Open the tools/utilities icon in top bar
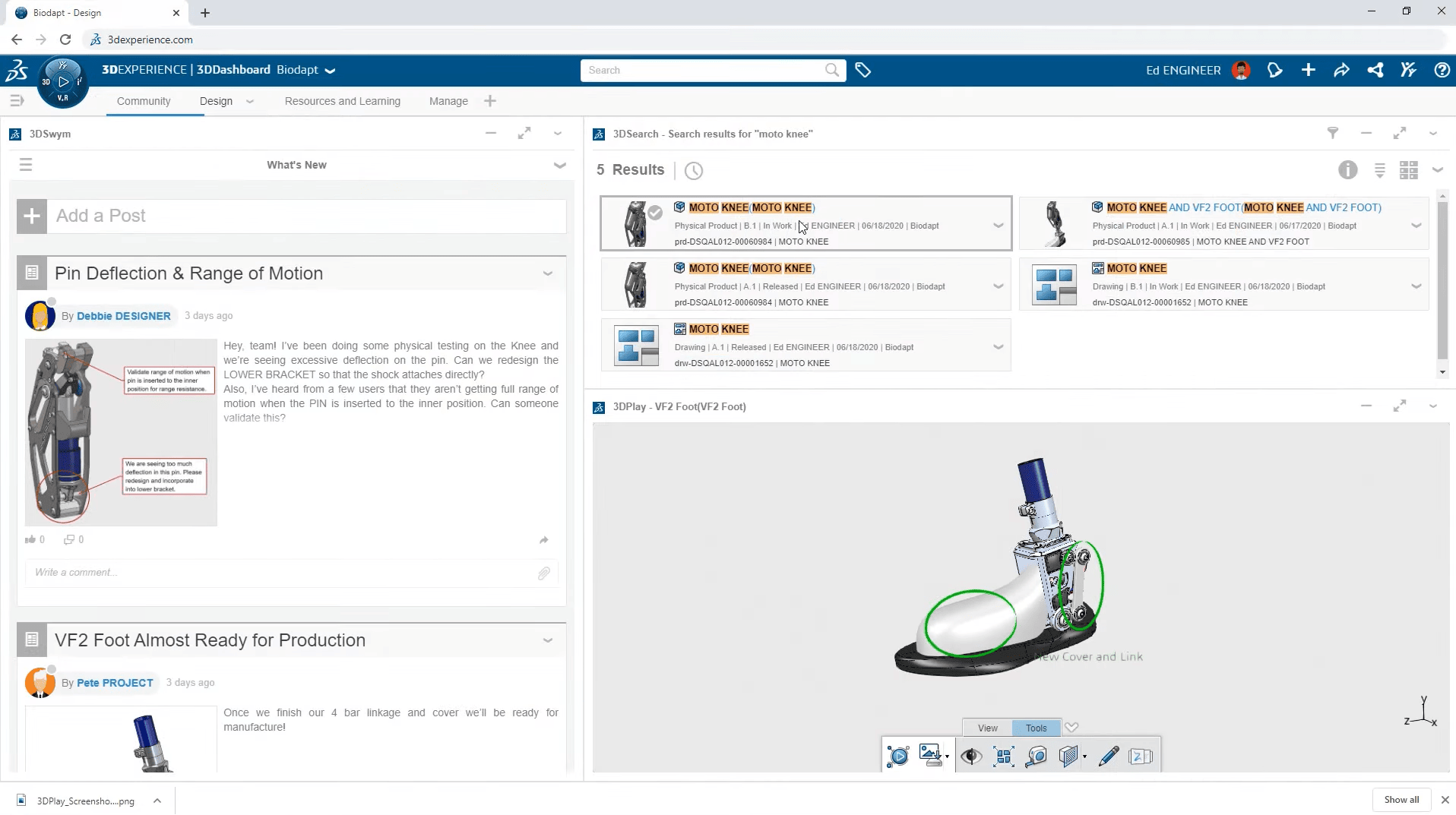Screen dimensions: 1456x815 1408,70
